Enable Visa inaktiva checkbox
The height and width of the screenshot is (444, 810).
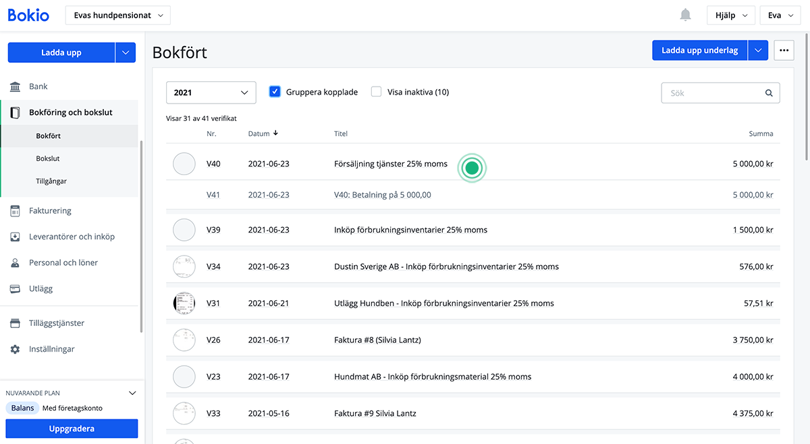point(376,92)
